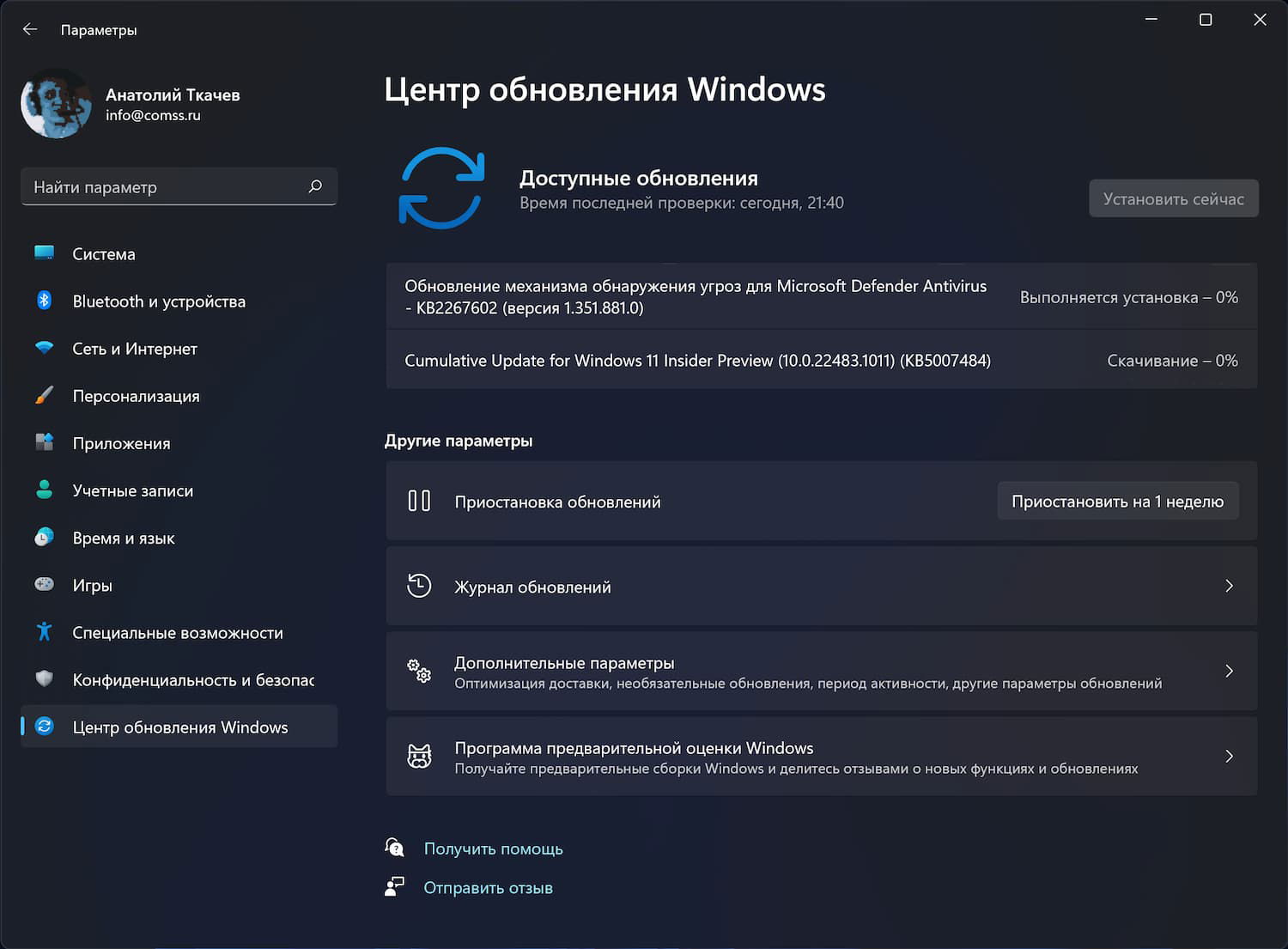The height and width of the screenshot is (949, 1288).
Task: Click the Установить сейчас button
Action: coord(1174,198)
